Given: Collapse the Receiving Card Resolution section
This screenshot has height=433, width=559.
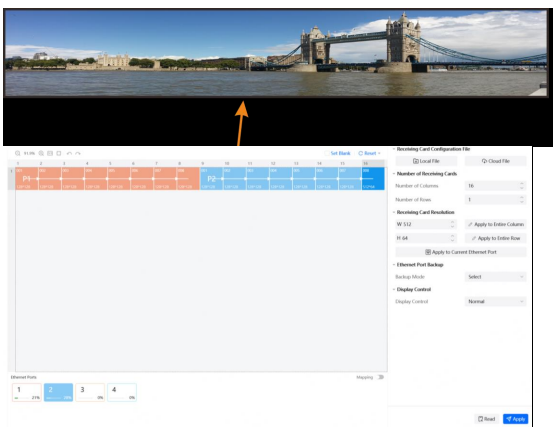Looking at the screenshot, I should 394,212.
